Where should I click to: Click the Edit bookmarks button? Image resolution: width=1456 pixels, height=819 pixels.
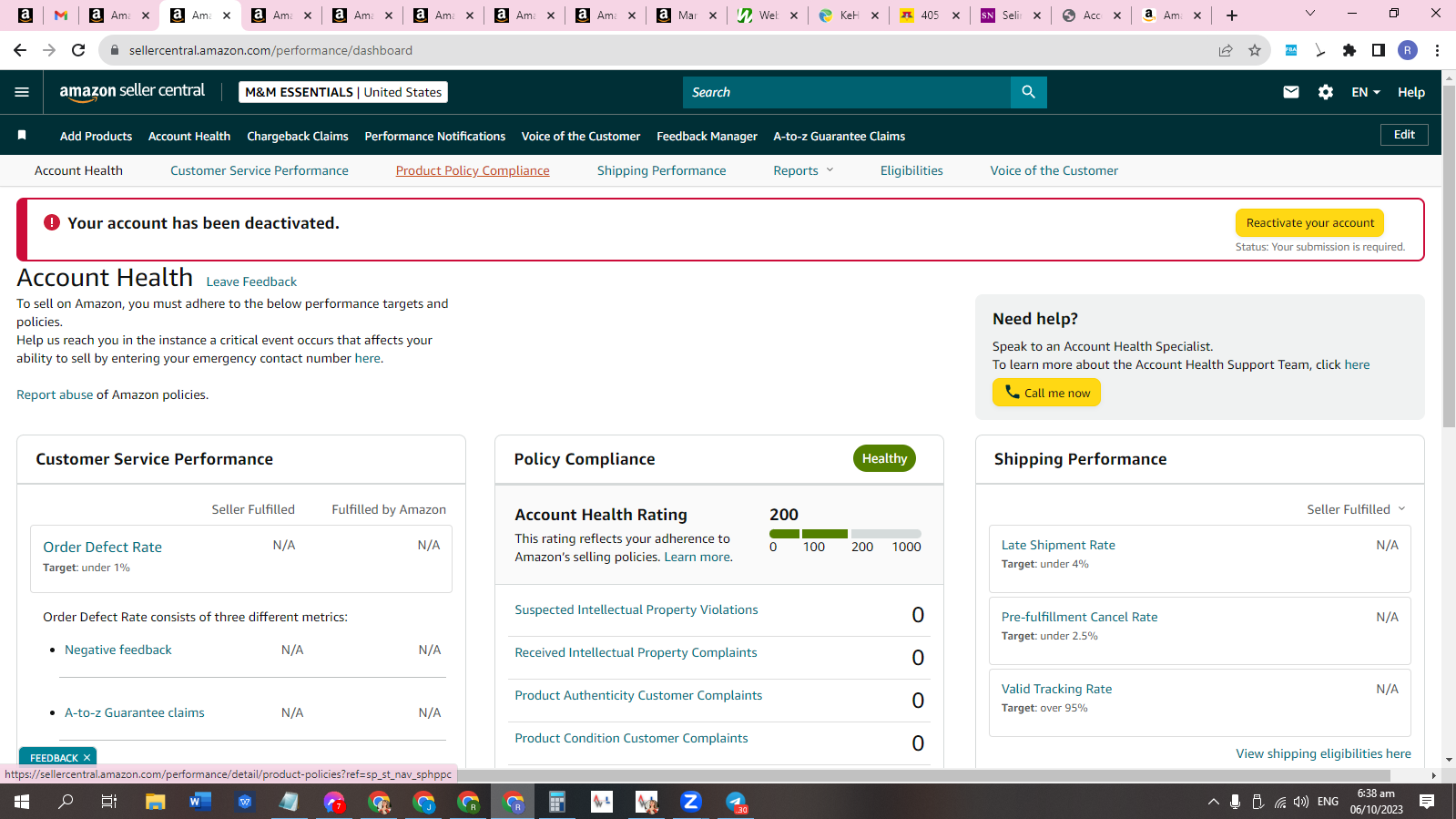[x=1404, y=135]
